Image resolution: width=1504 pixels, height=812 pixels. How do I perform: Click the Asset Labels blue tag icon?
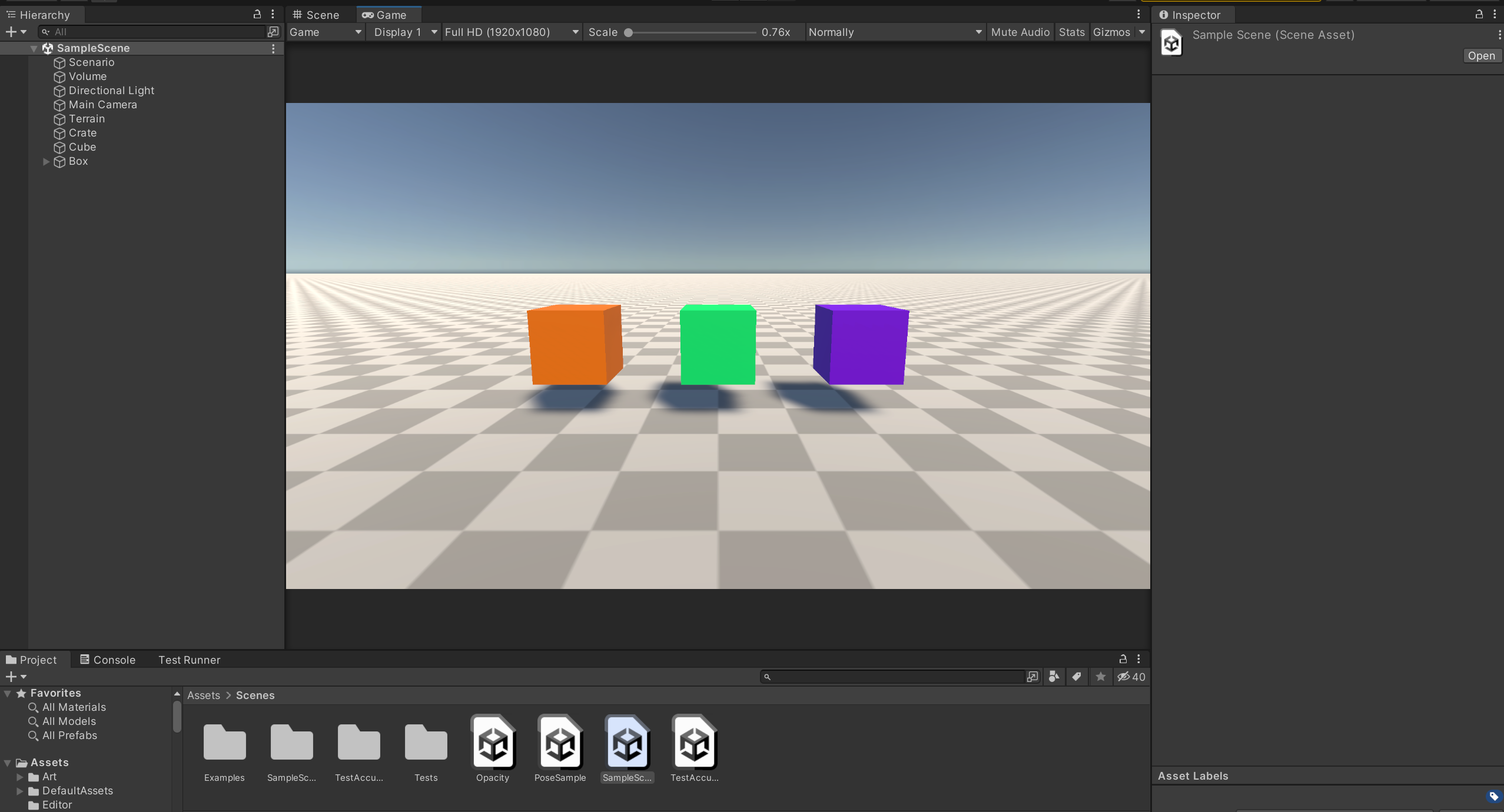(x=1493, y=796)
